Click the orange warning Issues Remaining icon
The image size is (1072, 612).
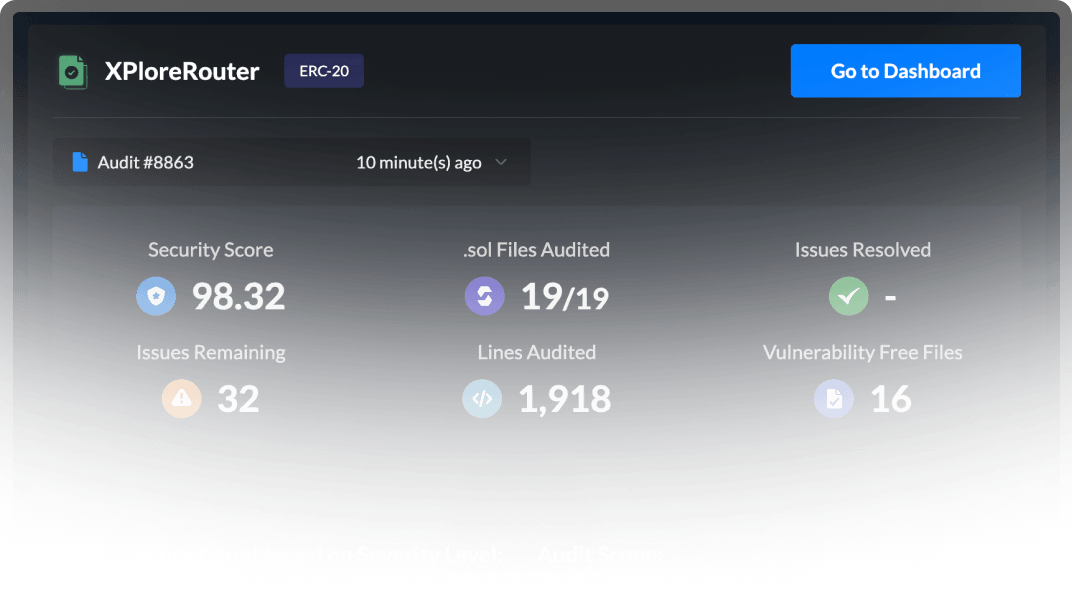click(181, 398)
